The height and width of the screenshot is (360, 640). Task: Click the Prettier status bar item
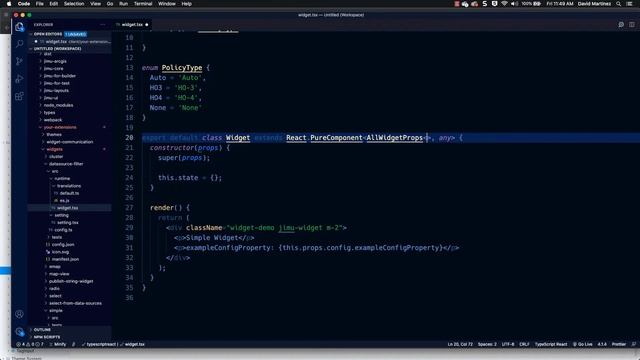[619, 344]
